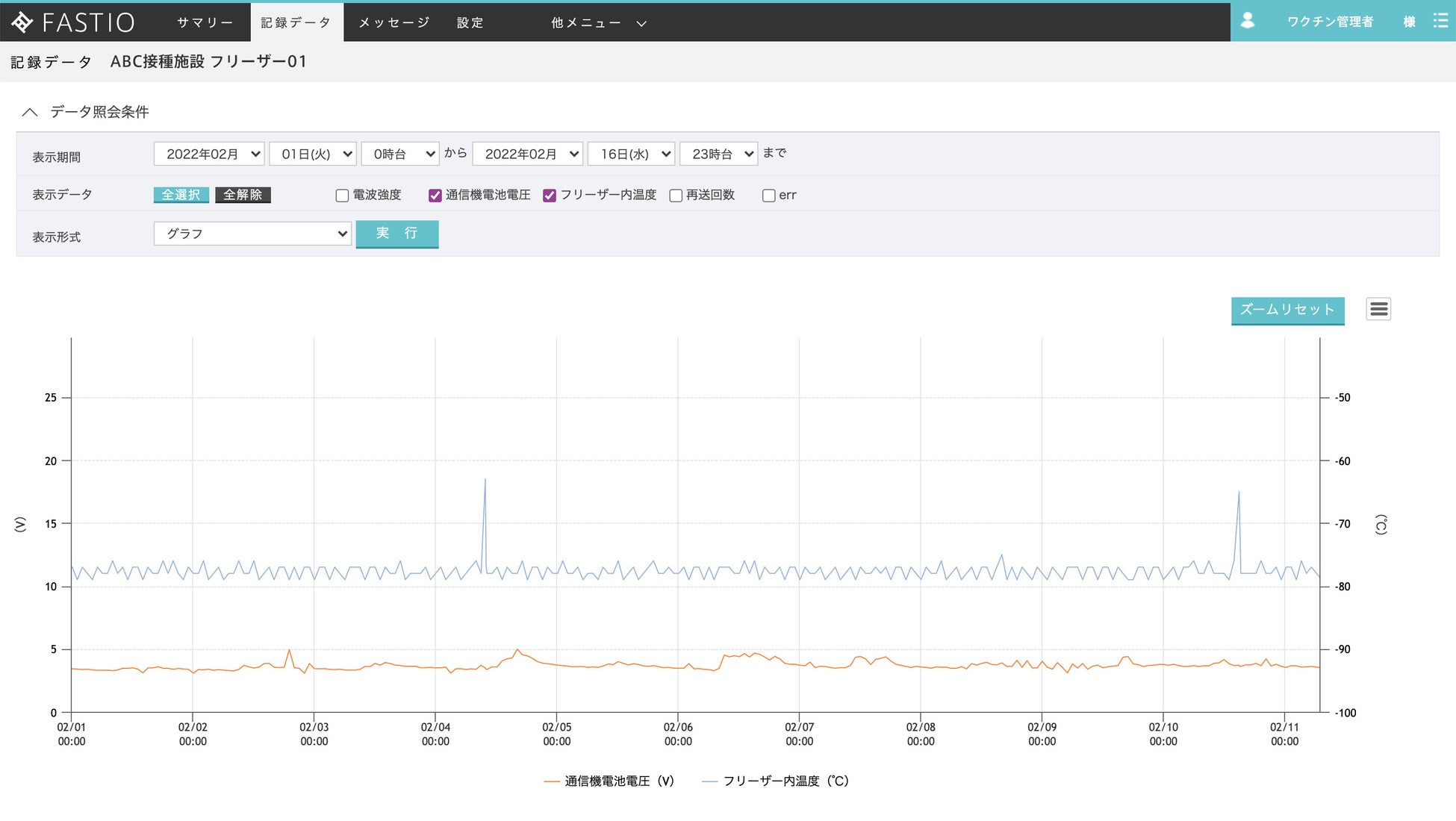Switch to the サマリー tab
1456x821 pixels.
(205, 22)
